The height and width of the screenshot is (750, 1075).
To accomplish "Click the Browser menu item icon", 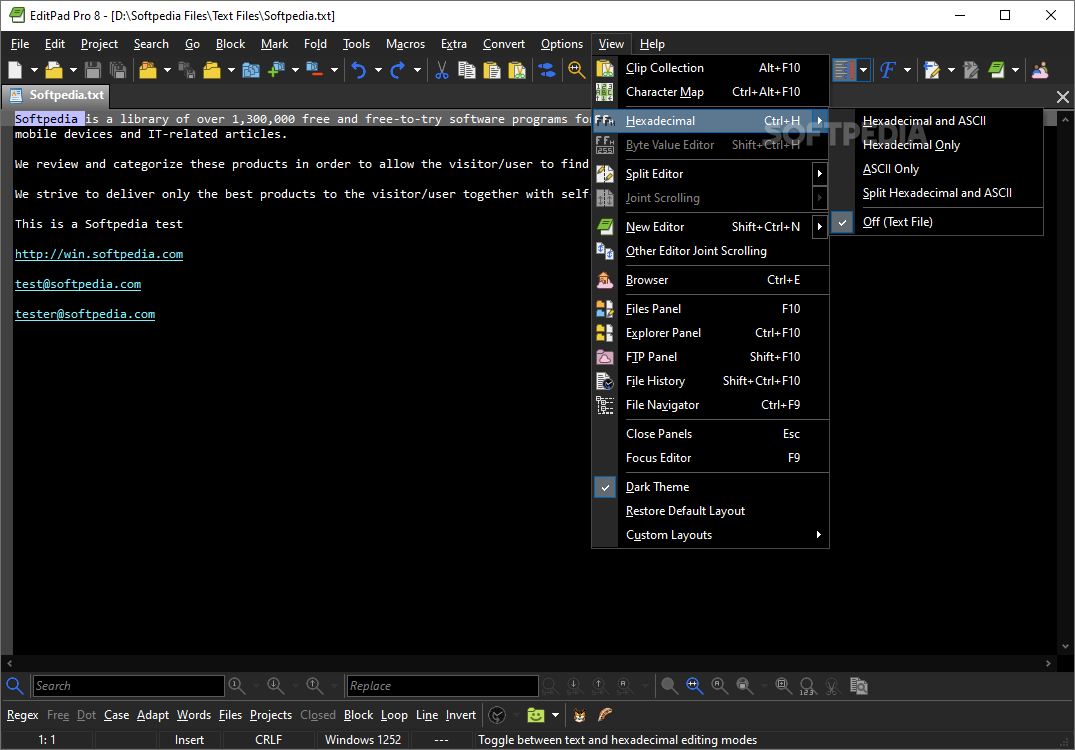I will pos(605,280).
